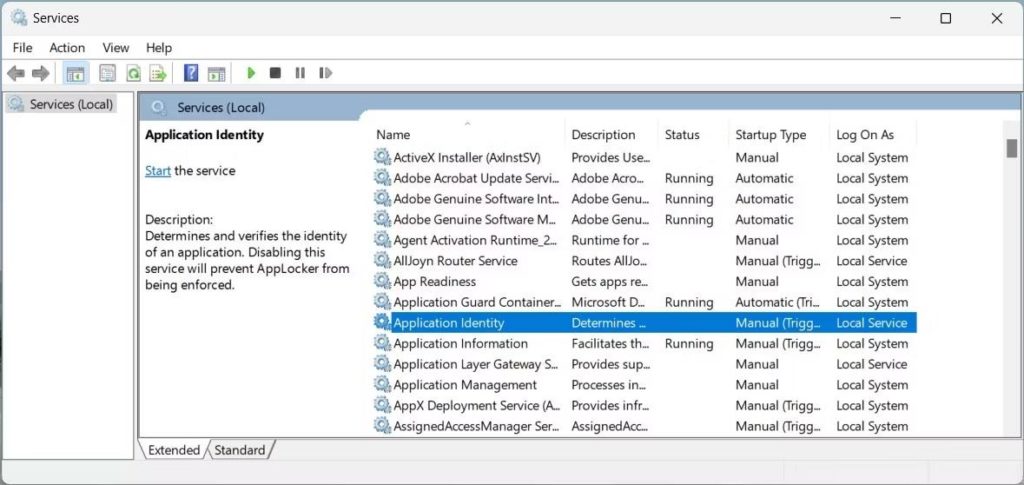
Task: Switch to the Standard tab
Action: pyautogui.click(x=240, y=450)
